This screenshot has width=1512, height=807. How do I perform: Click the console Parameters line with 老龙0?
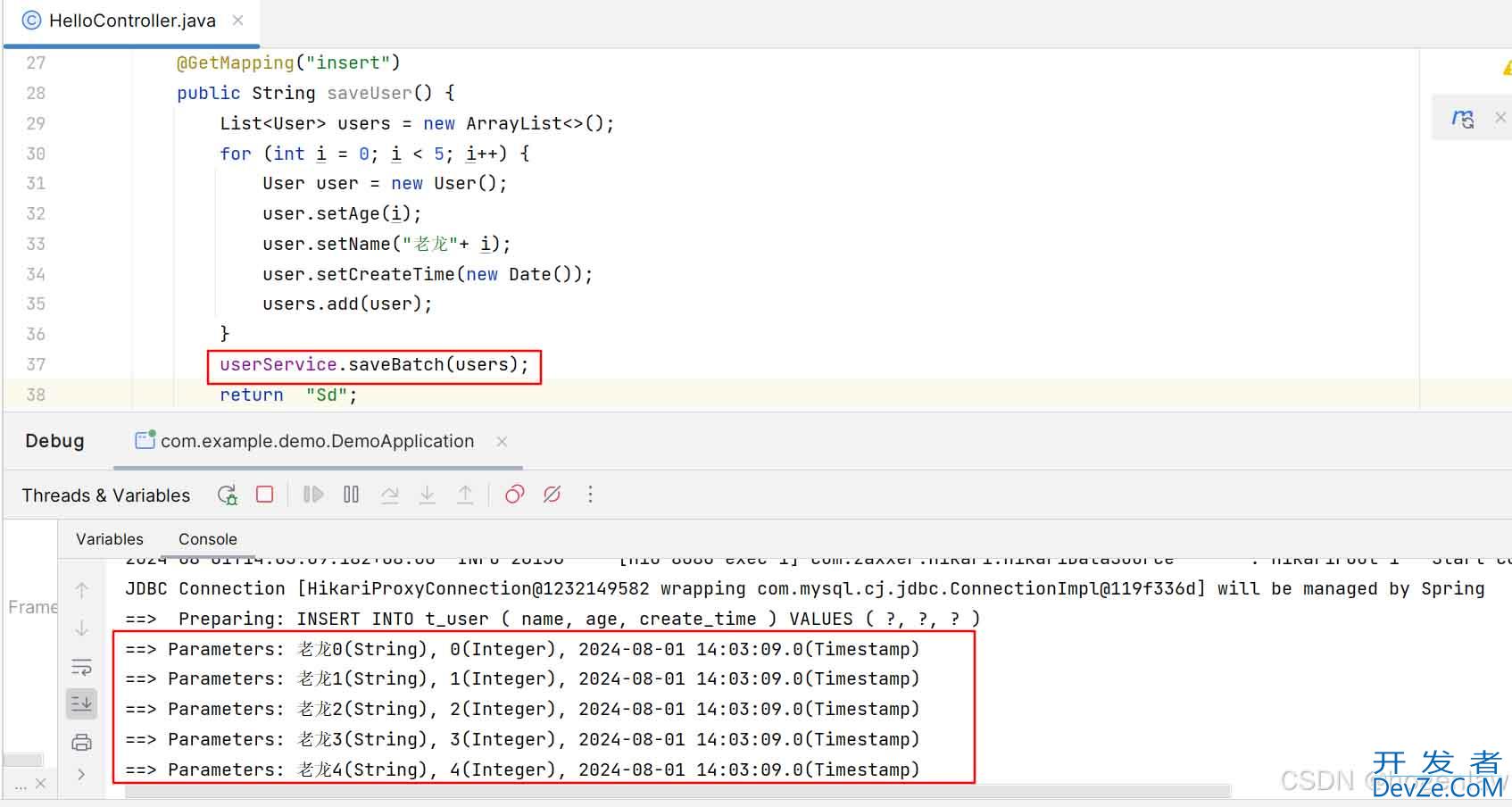point(522,649)
